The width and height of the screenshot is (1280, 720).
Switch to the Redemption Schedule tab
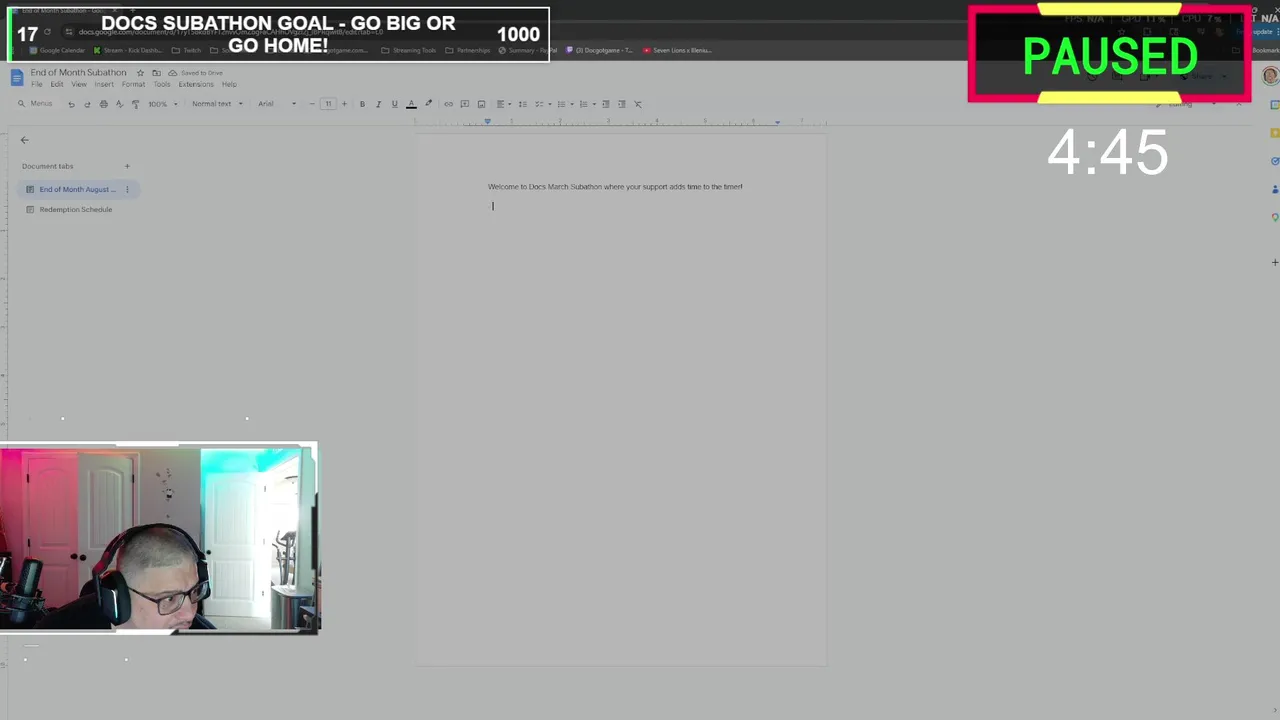click(76, 209)
